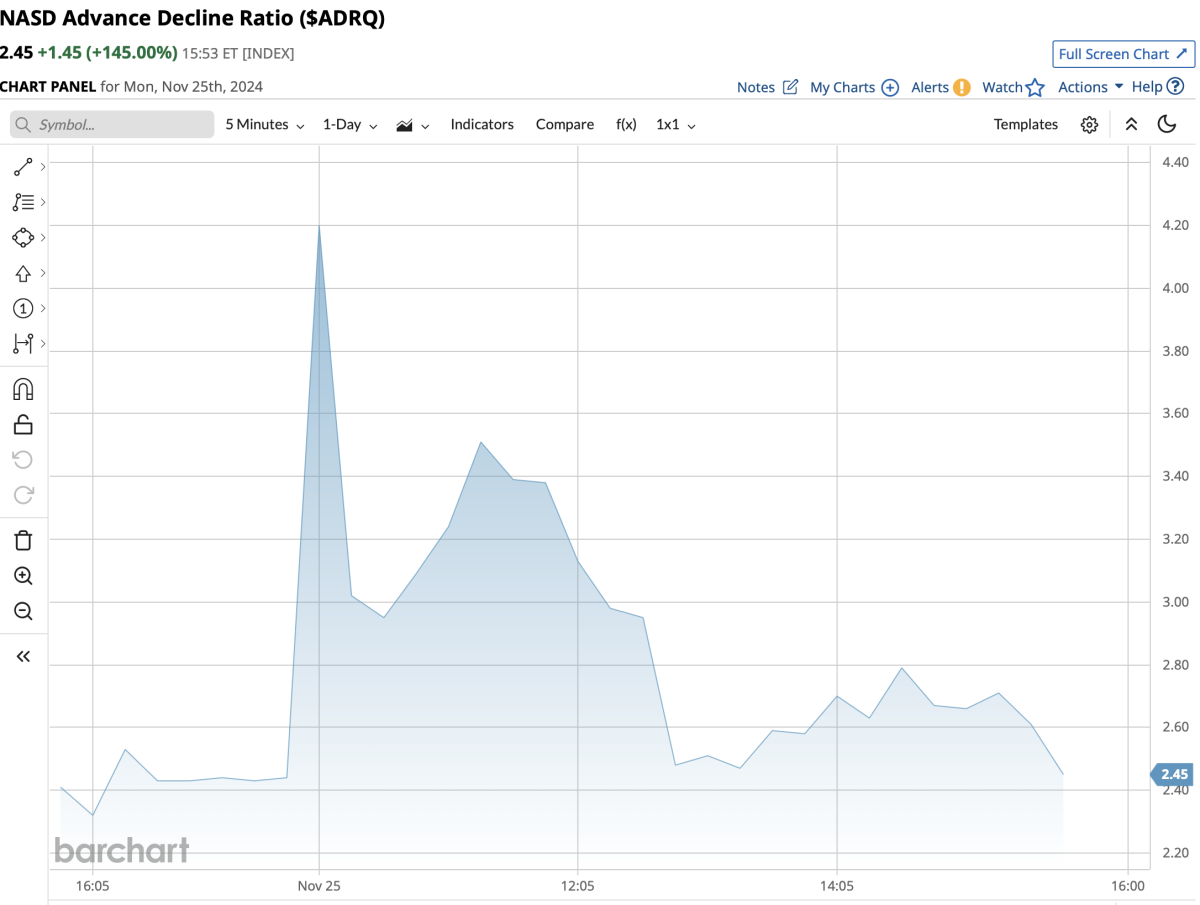Click the Symbol search field
The height and width of the screenshot is (905, 1200).
point(112,125)
